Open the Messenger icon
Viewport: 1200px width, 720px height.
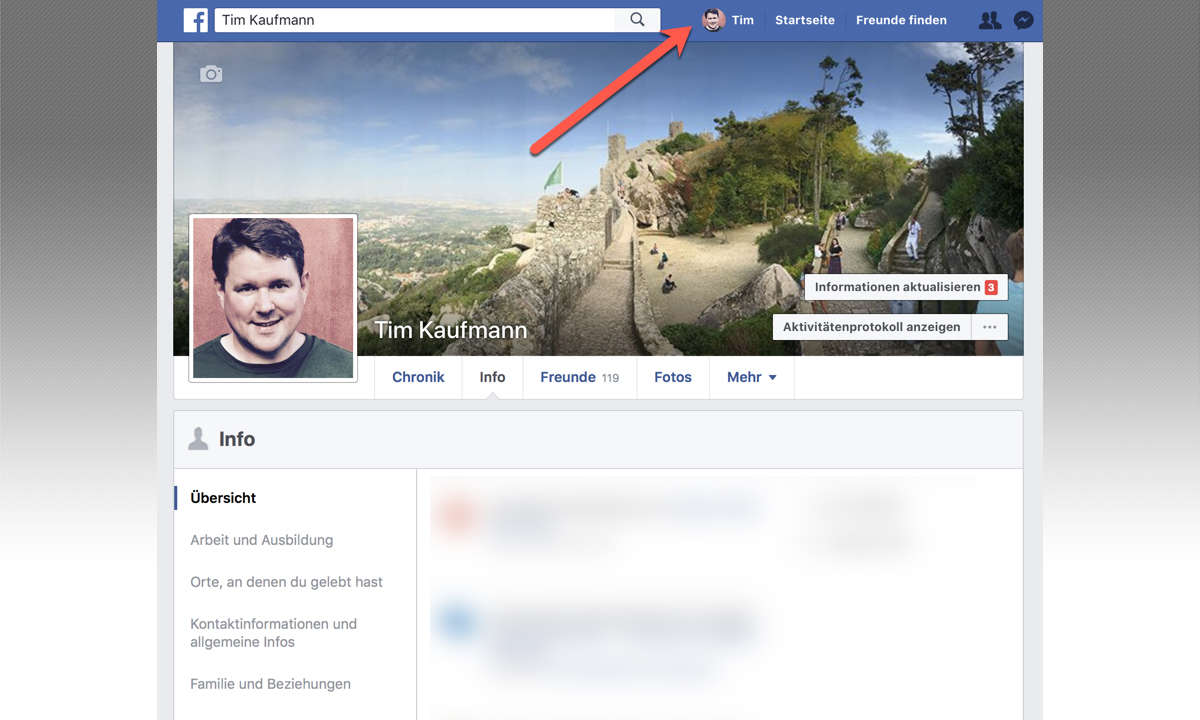[1023, 20]
